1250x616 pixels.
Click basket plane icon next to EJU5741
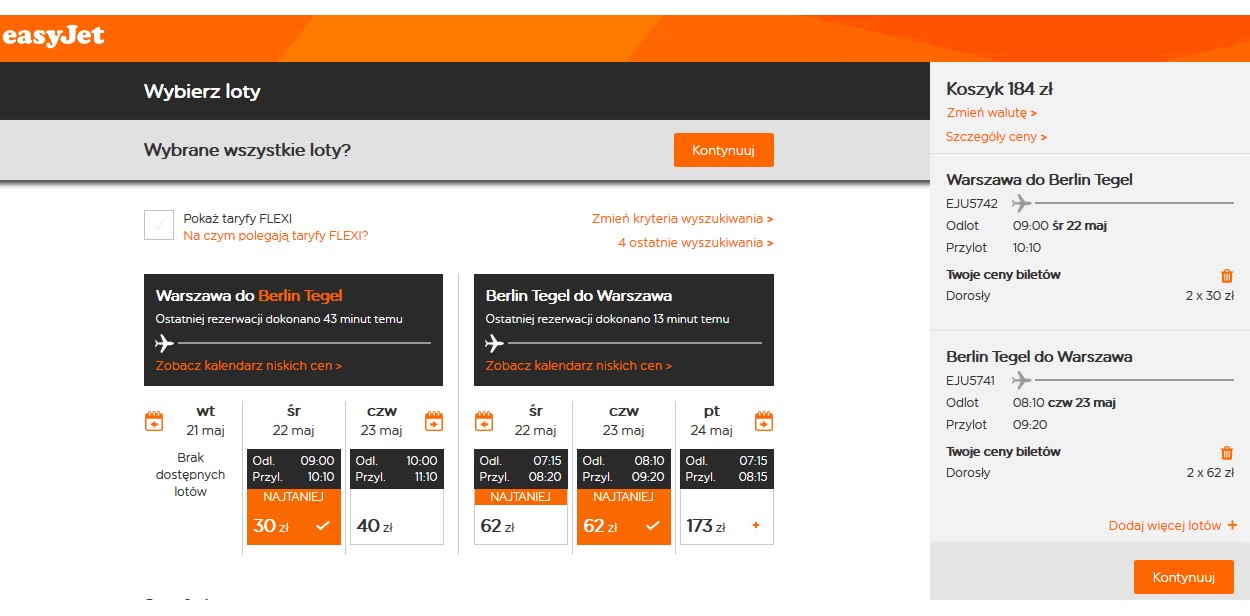1021,380
